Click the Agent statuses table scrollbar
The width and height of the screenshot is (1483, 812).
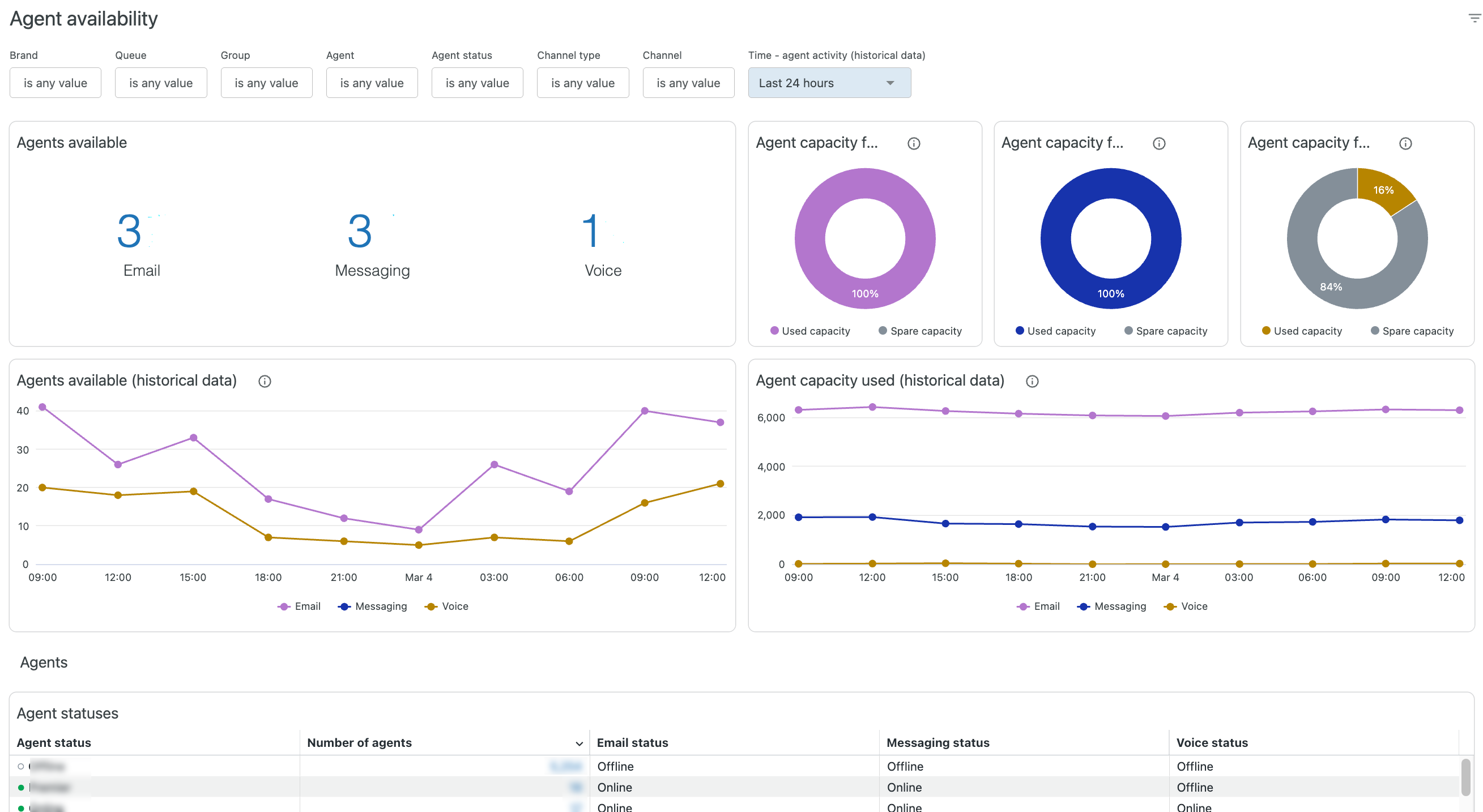click(1465, 777)
